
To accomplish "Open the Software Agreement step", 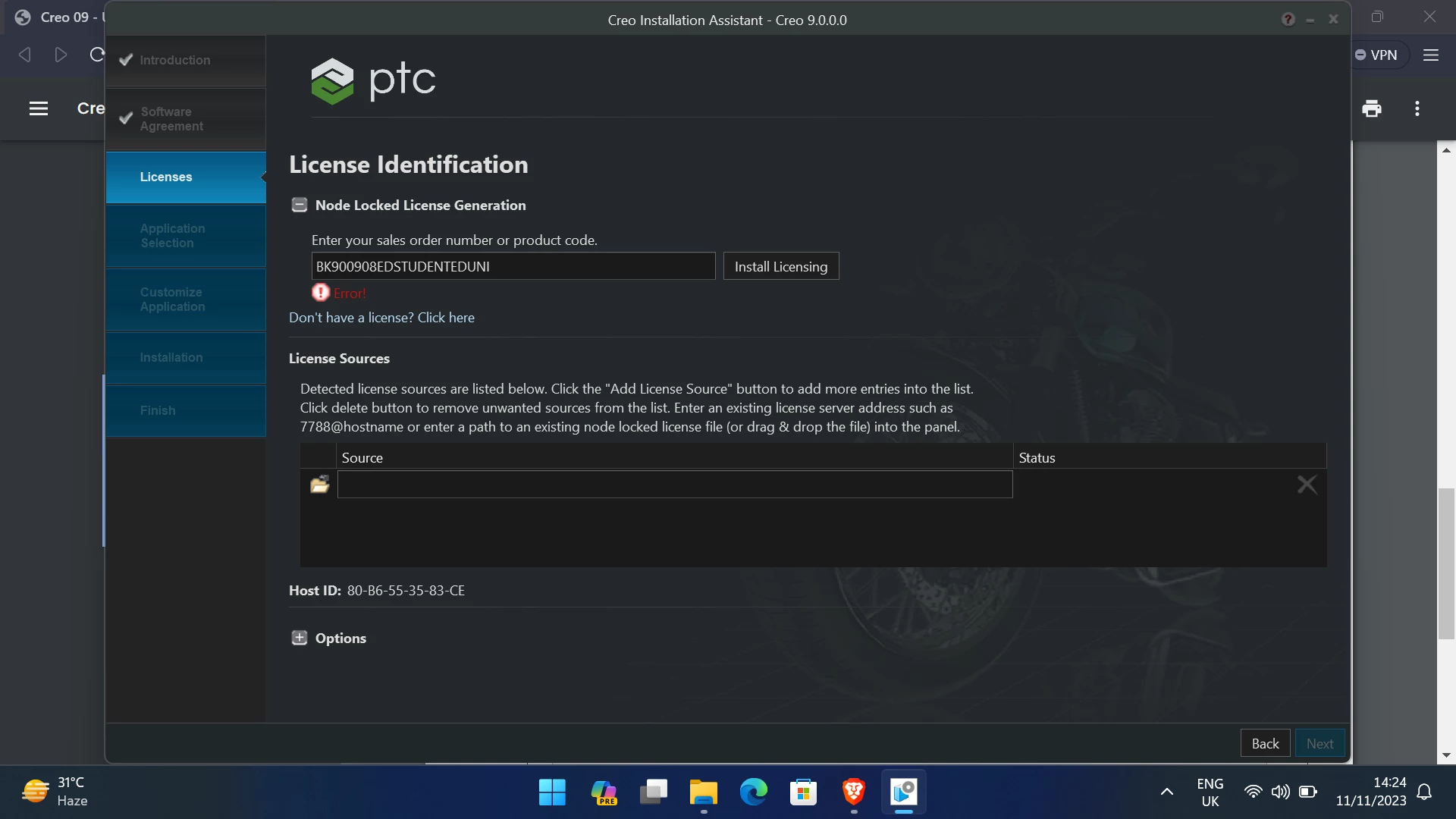I will pyautogui.click(x=171, y=119).
